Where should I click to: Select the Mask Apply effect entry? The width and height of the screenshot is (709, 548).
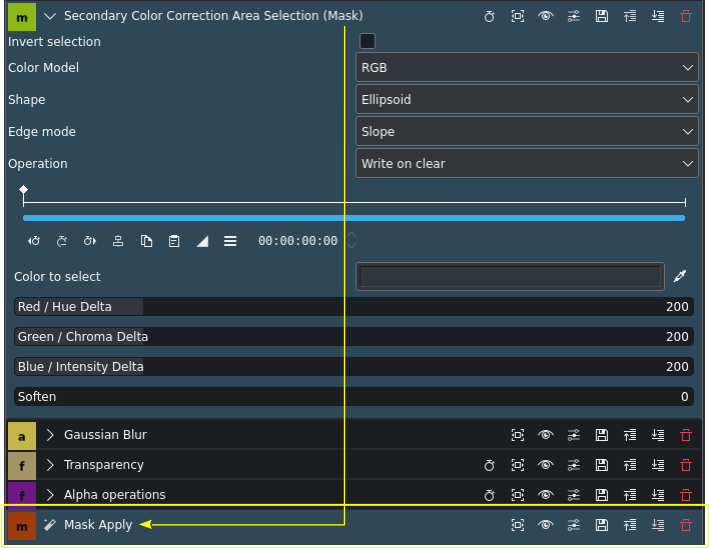pyautogui.click(x=98, y=525)
